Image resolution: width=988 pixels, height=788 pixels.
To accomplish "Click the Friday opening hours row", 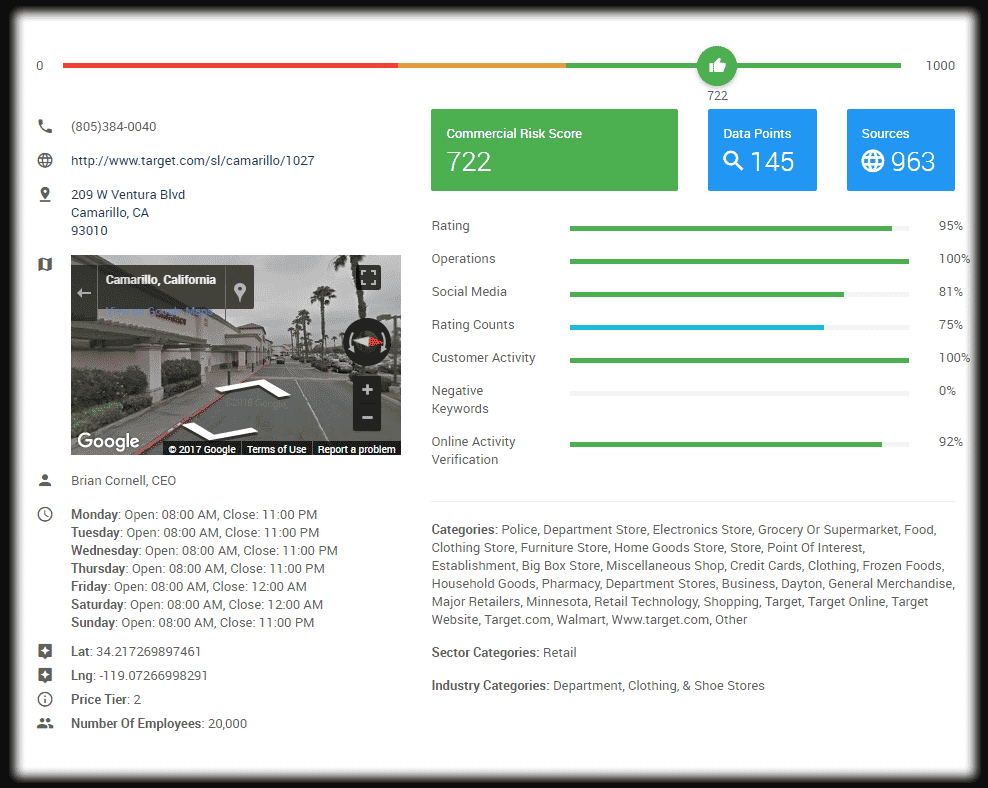I will pos(189,586).
